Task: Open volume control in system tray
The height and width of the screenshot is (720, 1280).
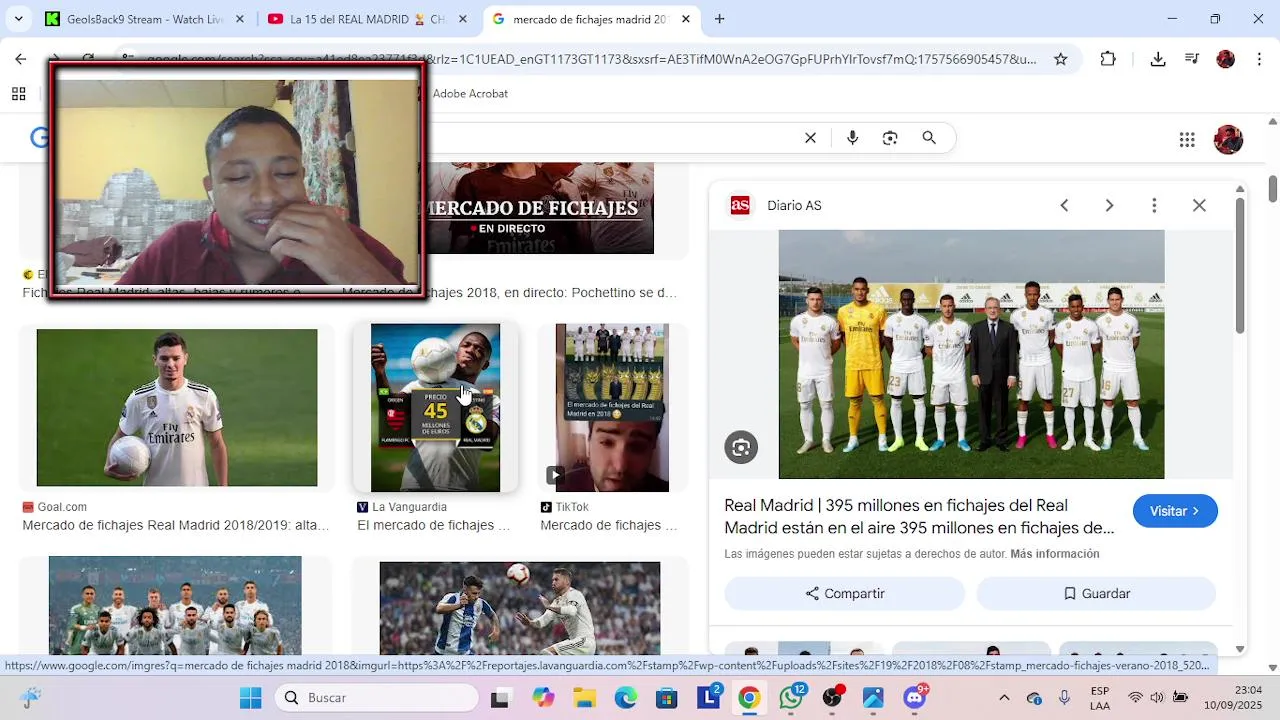Action: click(x=1157, y=698)
